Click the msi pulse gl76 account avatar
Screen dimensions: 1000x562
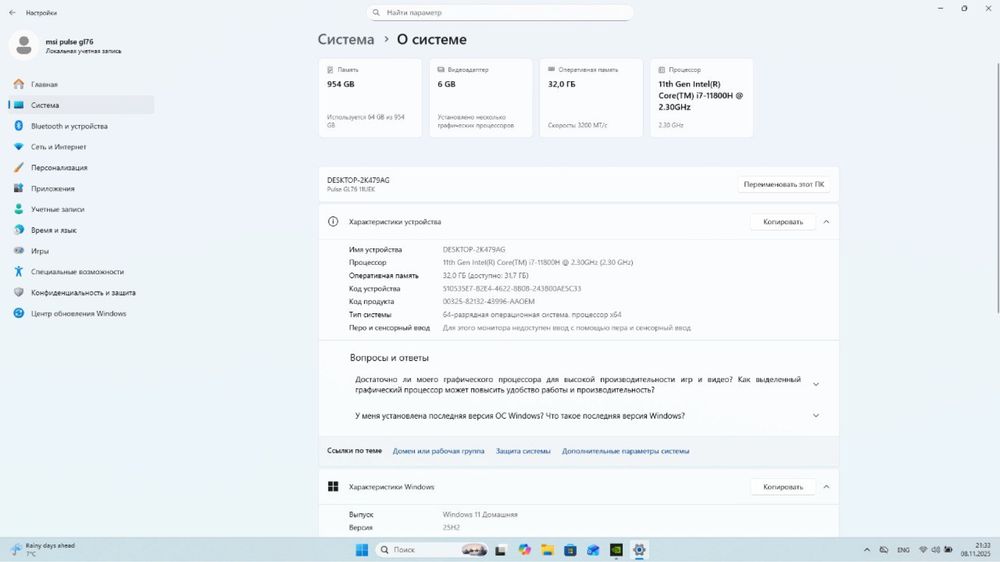pyautogui.click(x=24, y=45)
